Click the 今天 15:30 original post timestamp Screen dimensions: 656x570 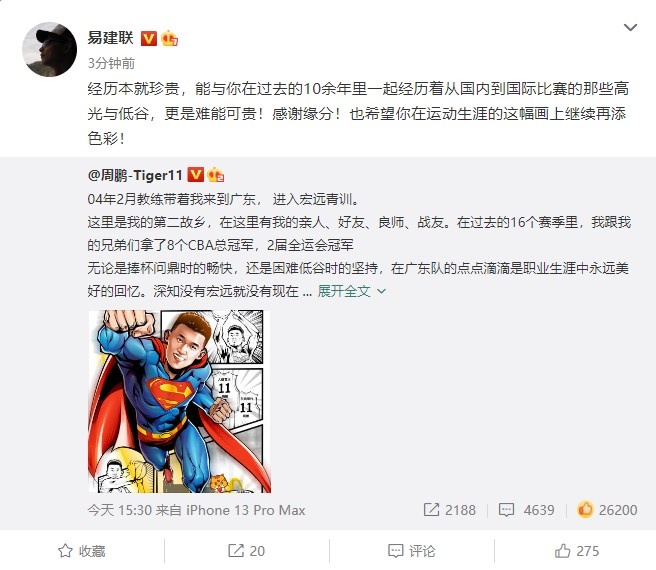(x=120, y=510)
